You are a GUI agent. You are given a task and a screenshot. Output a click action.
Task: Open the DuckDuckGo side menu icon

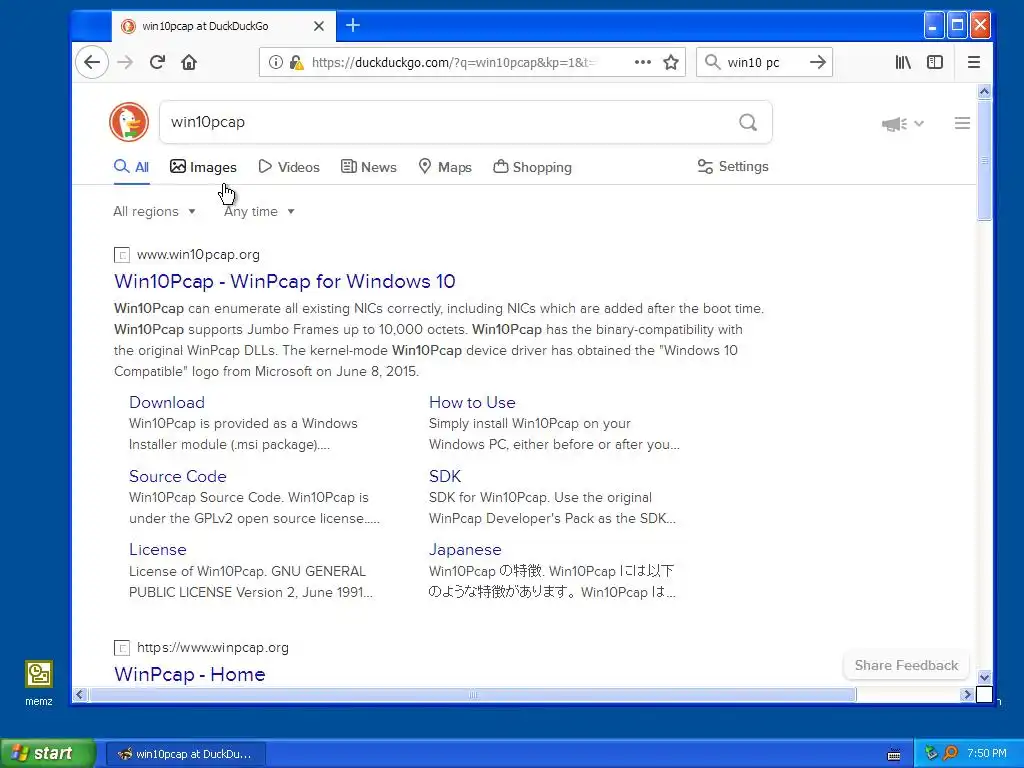coord(962,123)
